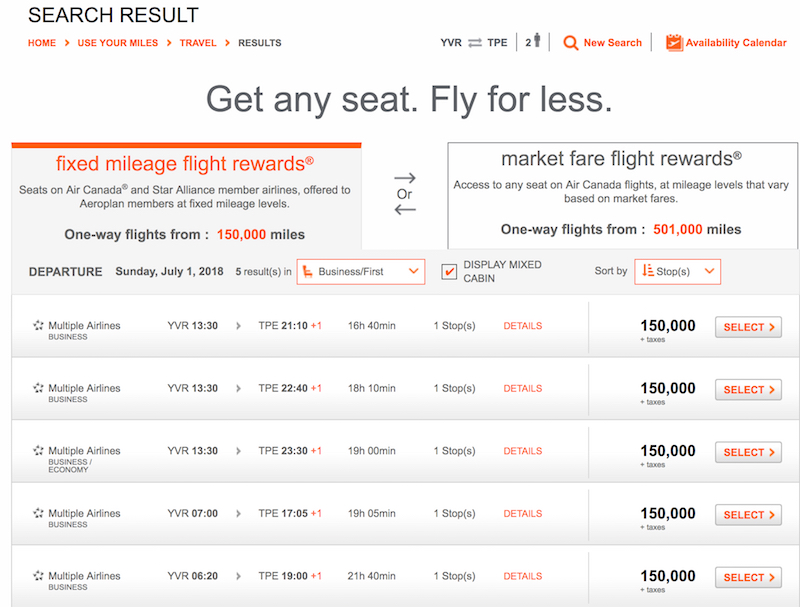
Task: Click the New Search magnifier icon
Action: click(x=570, y=43)
